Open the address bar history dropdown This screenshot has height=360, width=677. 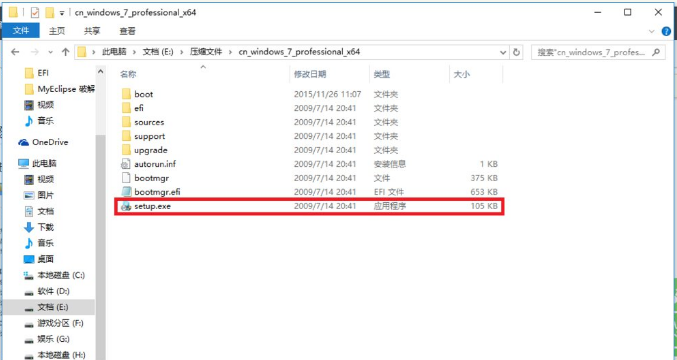(x=503, y=52)
